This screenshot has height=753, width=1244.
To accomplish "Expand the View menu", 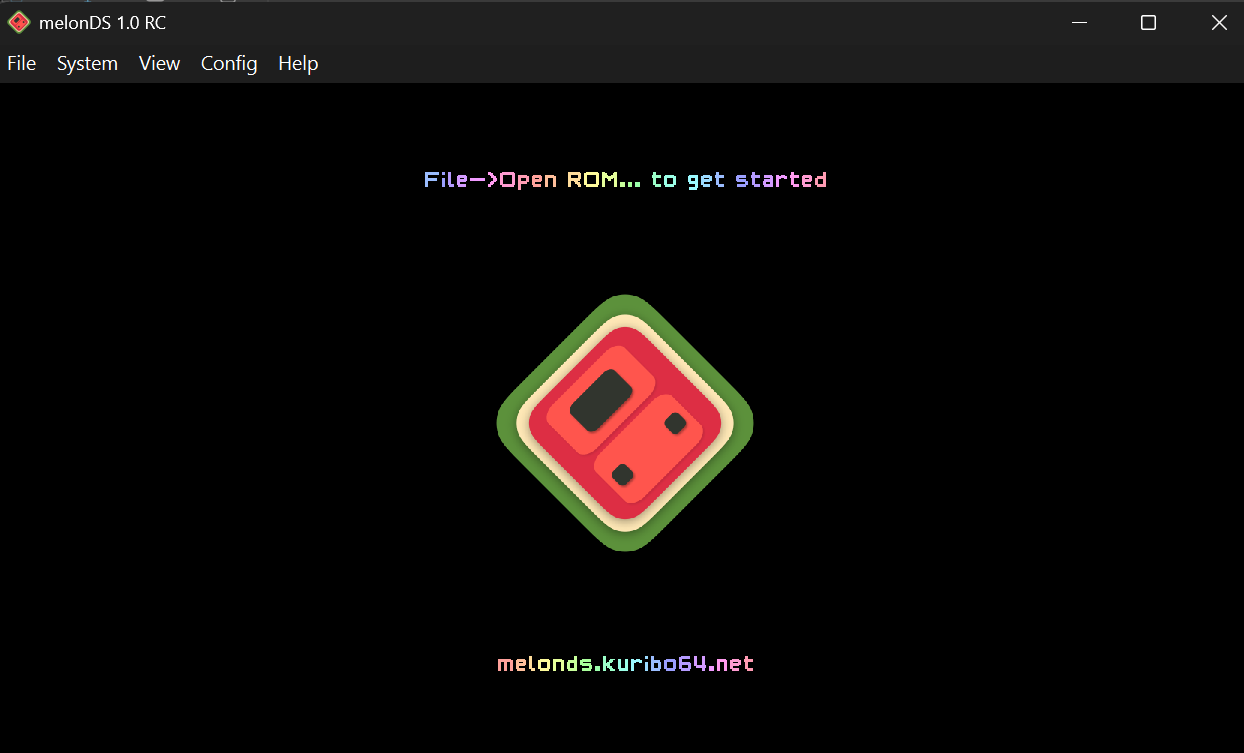I will 159,63.
